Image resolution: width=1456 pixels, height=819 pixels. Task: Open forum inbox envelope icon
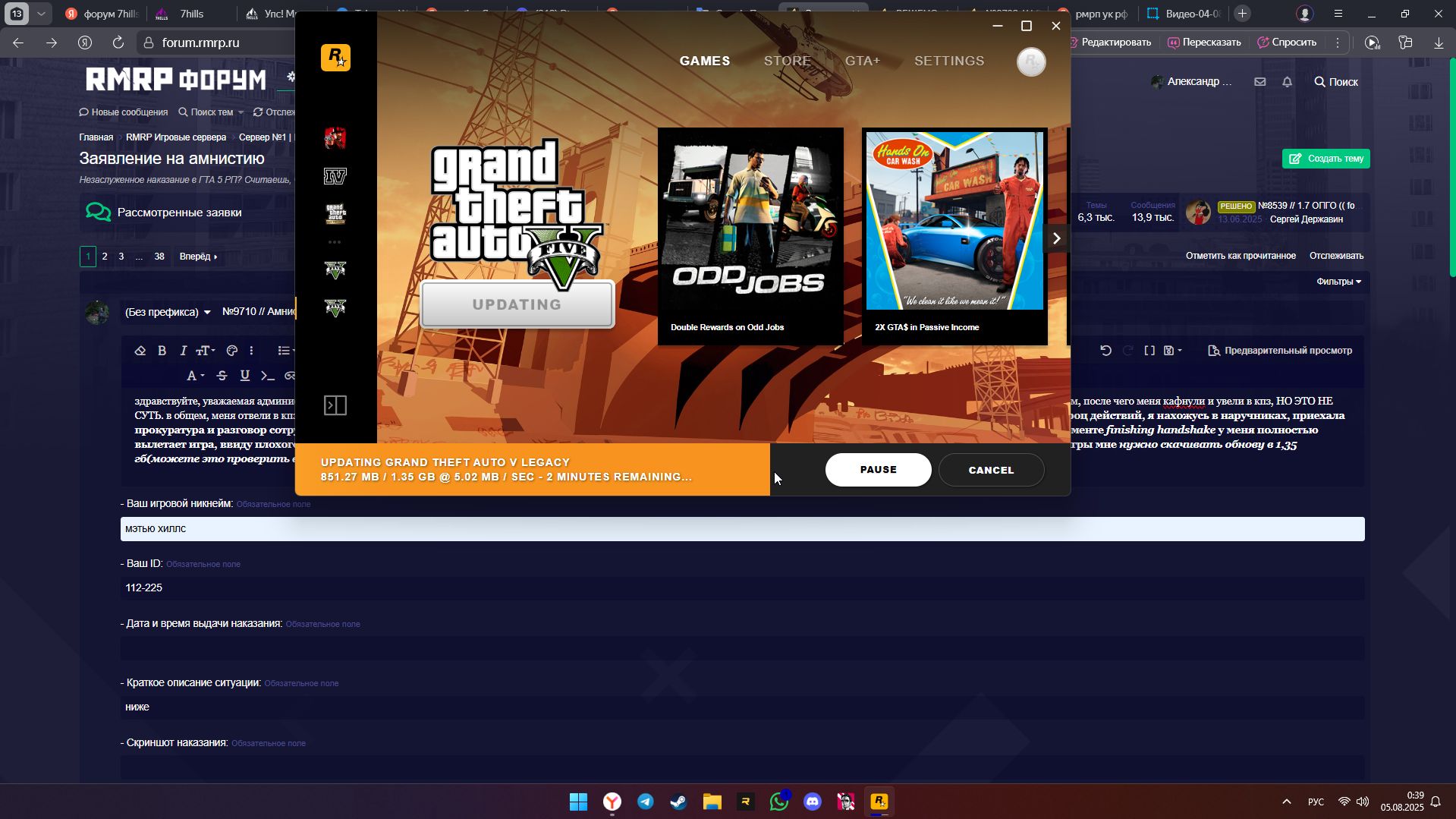(1259, 82)
